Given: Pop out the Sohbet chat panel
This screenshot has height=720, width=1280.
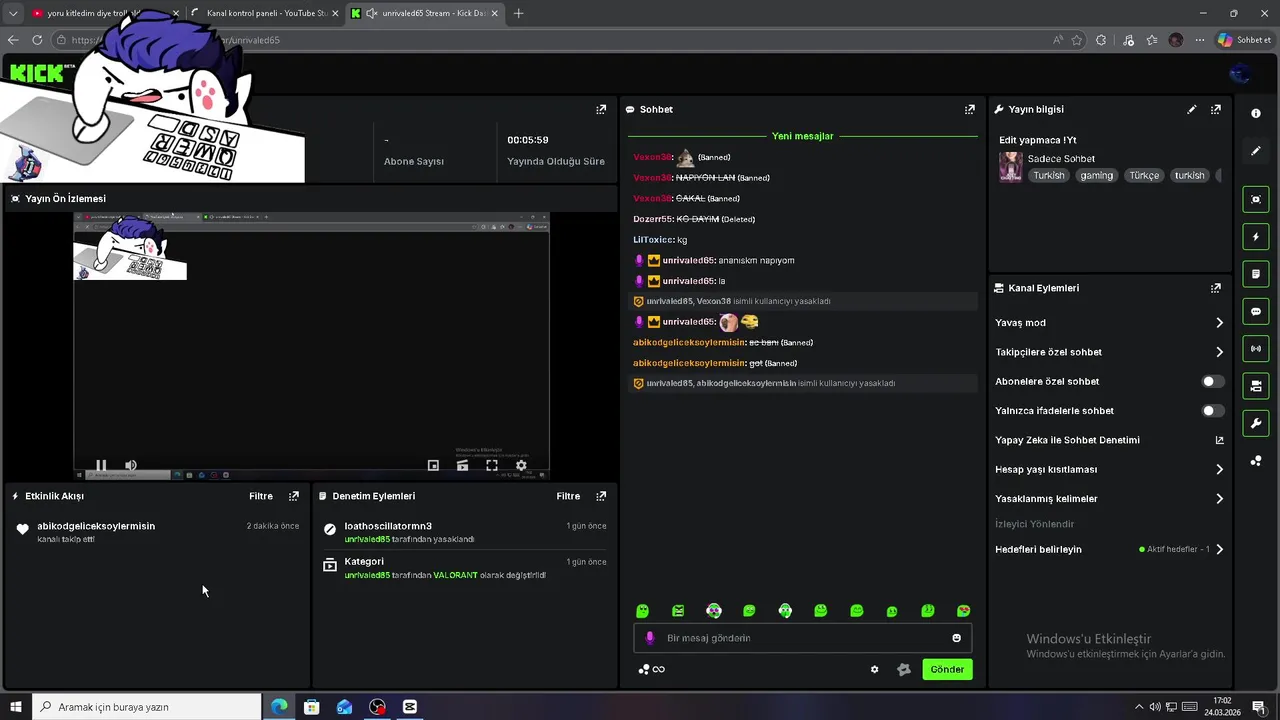Looking at the screenshot, I should point(969,109).
